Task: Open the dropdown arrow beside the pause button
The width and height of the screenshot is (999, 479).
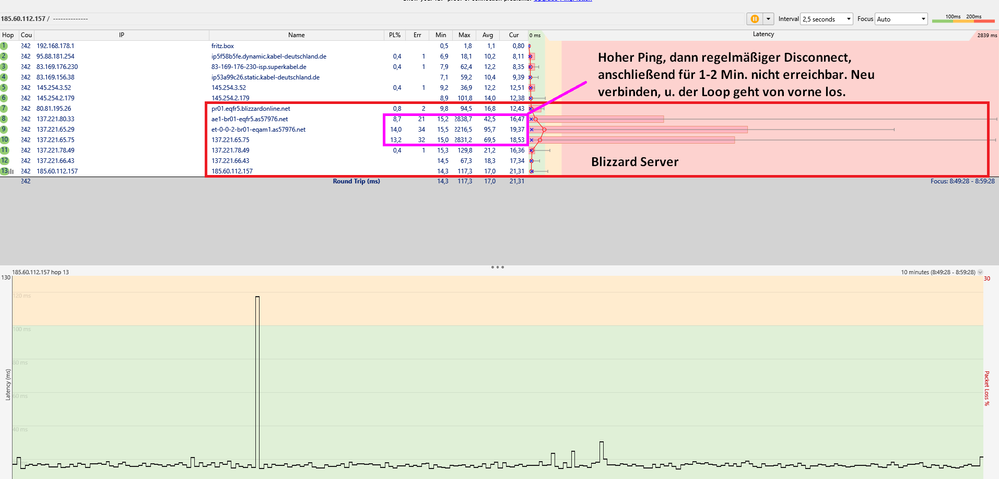Action: [768, 19]
